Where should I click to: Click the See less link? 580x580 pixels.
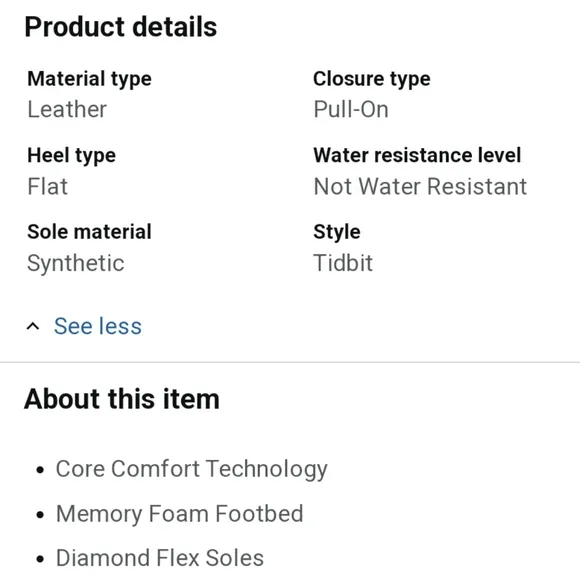[x=98, y=326]
